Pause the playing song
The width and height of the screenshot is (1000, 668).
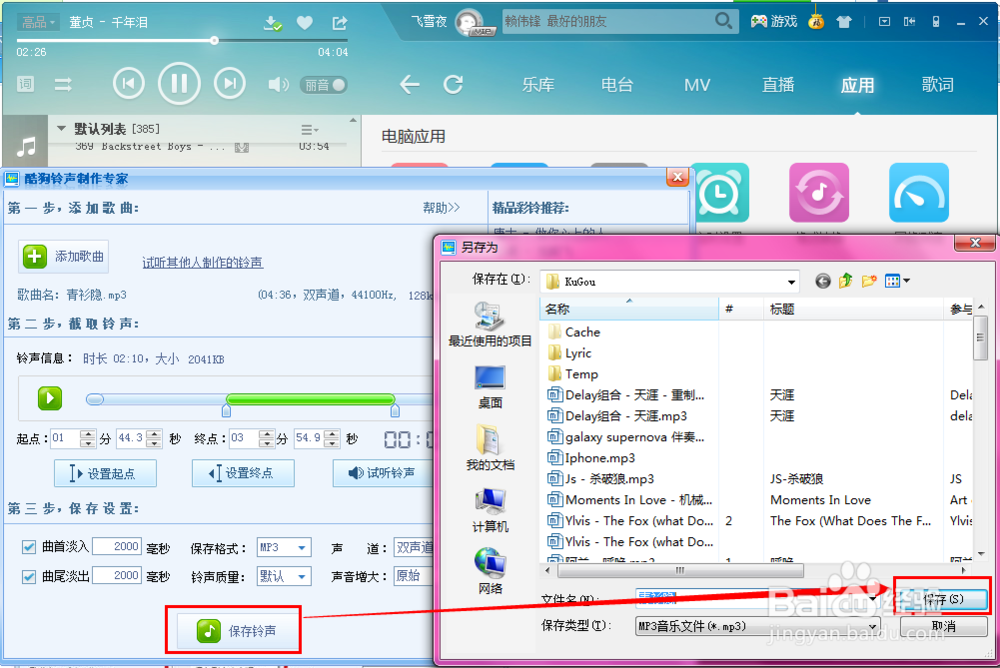(x=179, y=84)
